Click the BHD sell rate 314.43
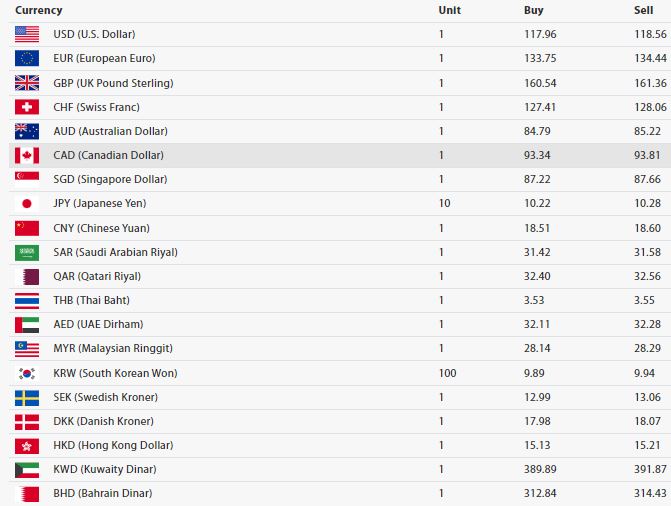Image resolution: width=671 pixels, height=506 pixels. pyautogui.click(x=650, y=493)
